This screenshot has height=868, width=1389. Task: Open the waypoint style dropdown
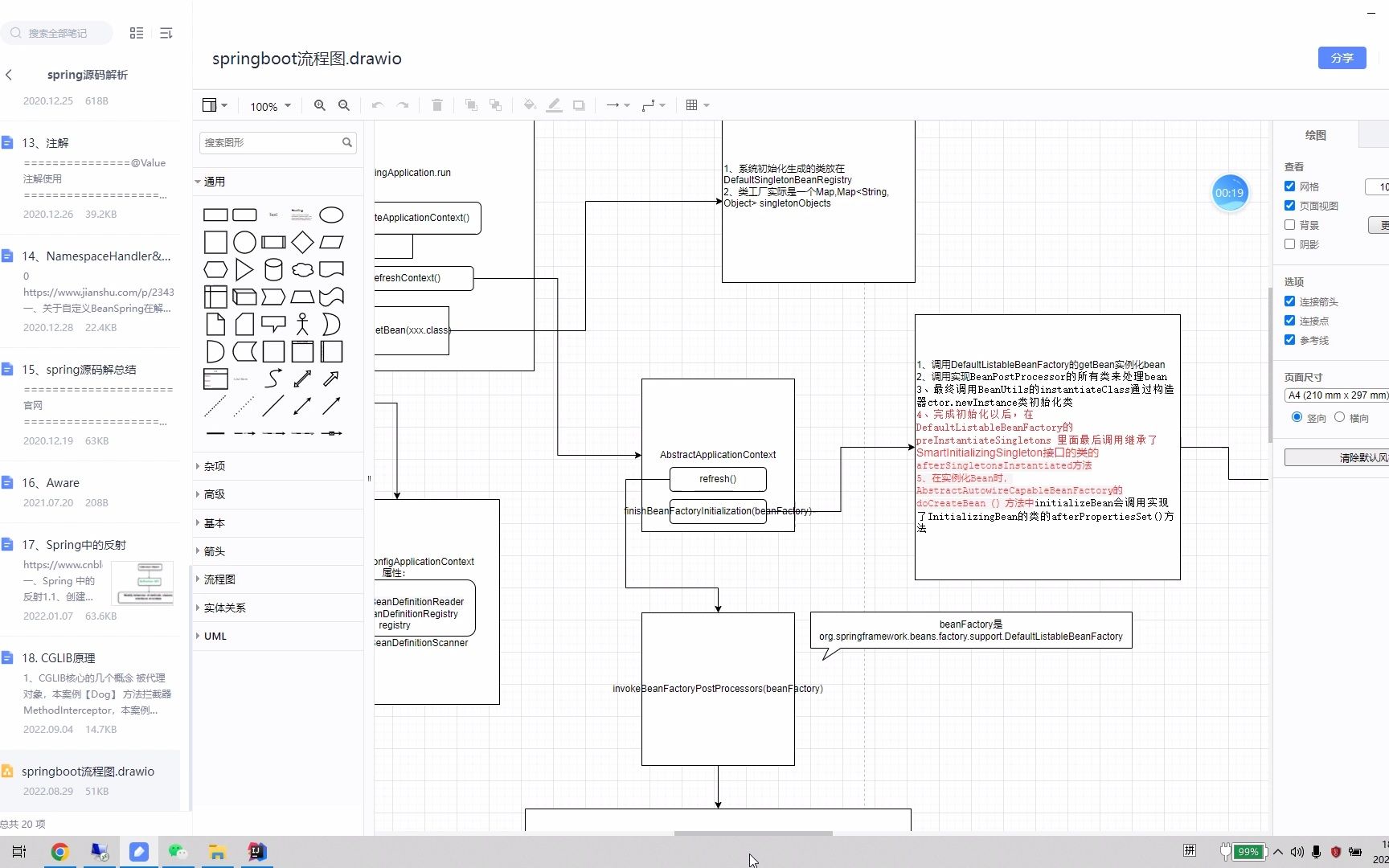point(654,105)
